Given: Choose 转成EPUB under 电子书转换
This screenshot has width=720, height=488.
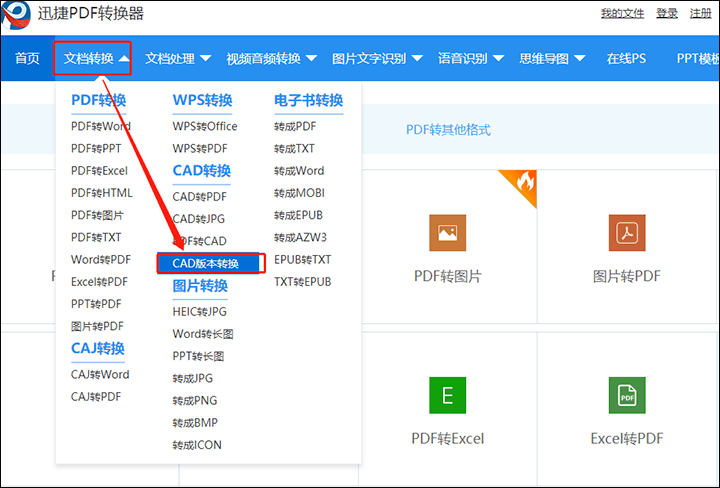Looking at the screenshot, I should [x=298, y=215].
